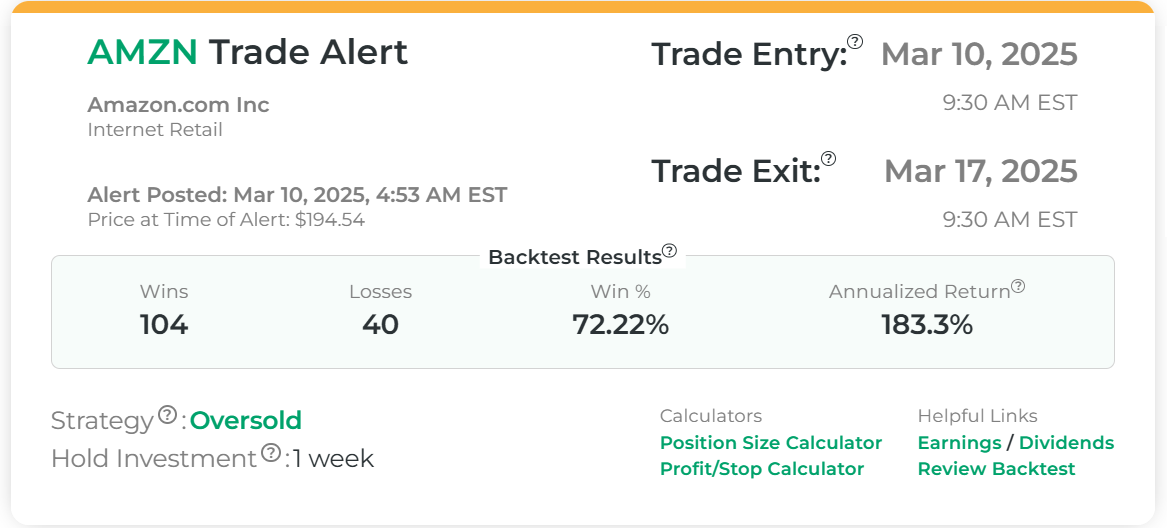
Task: Click Annualized Return question mark icon
Action: pos(1018,287)
